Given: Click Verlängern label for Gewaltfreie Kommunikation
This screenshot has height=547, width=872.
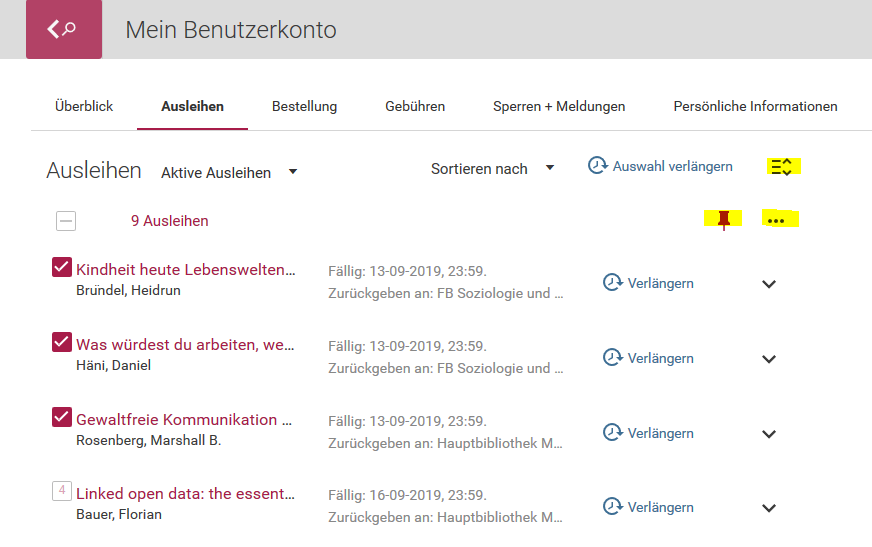Looking at the screenshot, I should pyautogui.click(x=661, y=433).
